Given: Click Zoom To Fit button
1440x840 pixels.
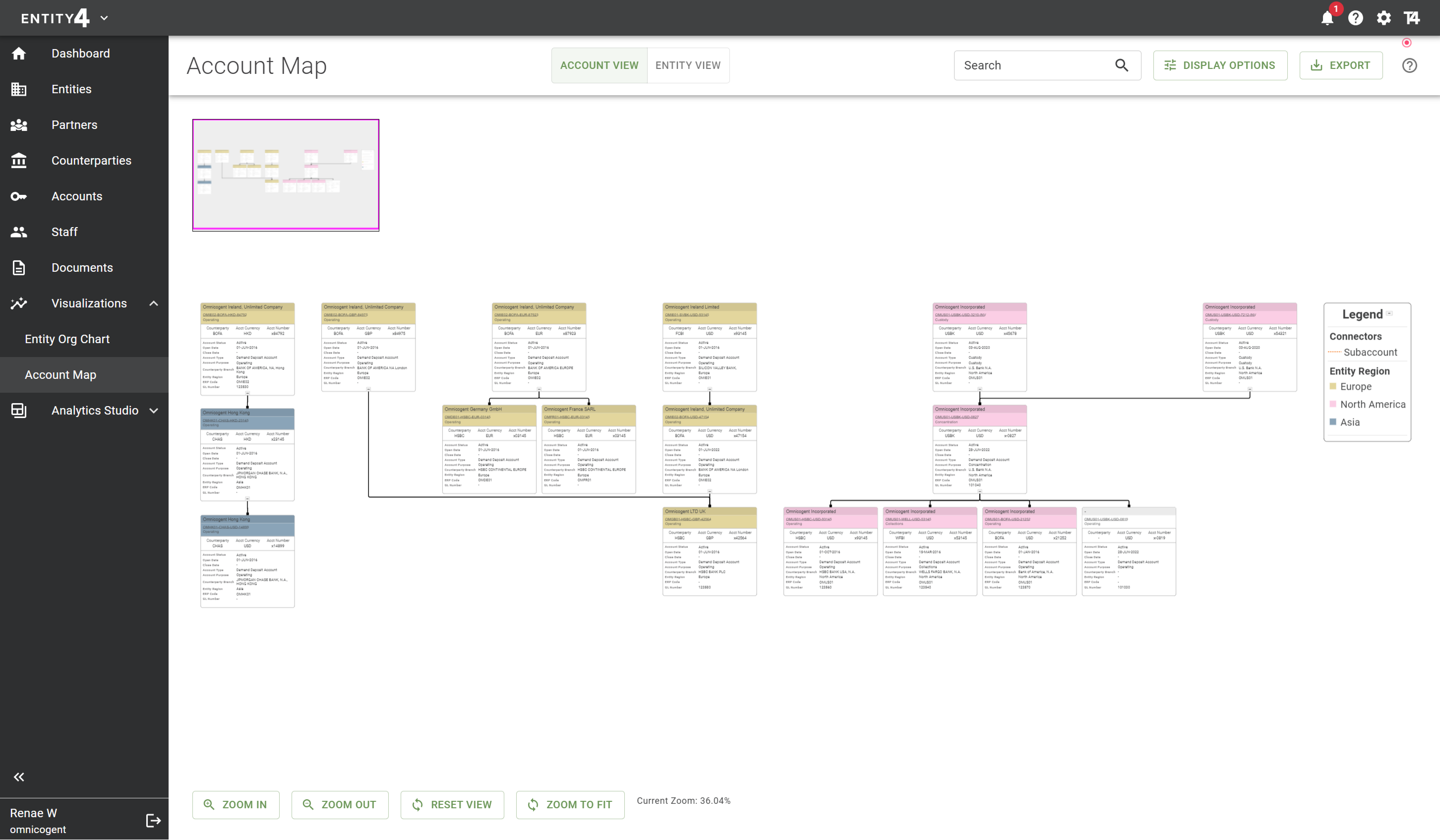Looking at the screenshot, I should click(x=570, y=805).
